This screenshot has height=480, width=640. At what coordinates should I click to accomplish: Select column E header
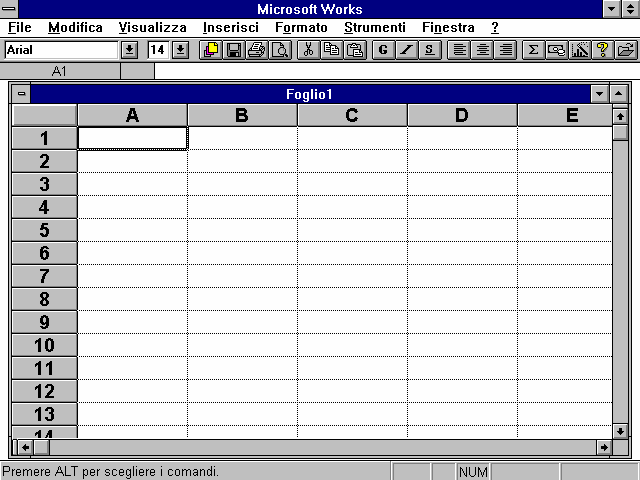565,116
